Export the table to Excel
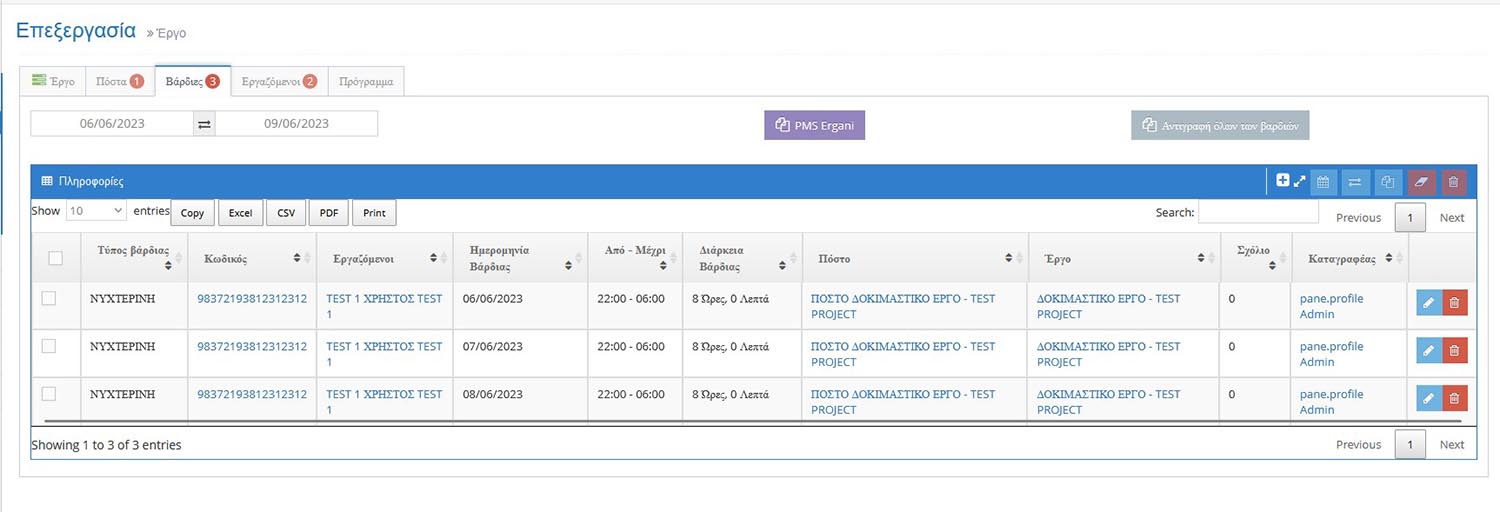The height and width of the screenshot is (512, 1500). coord(240,213)
